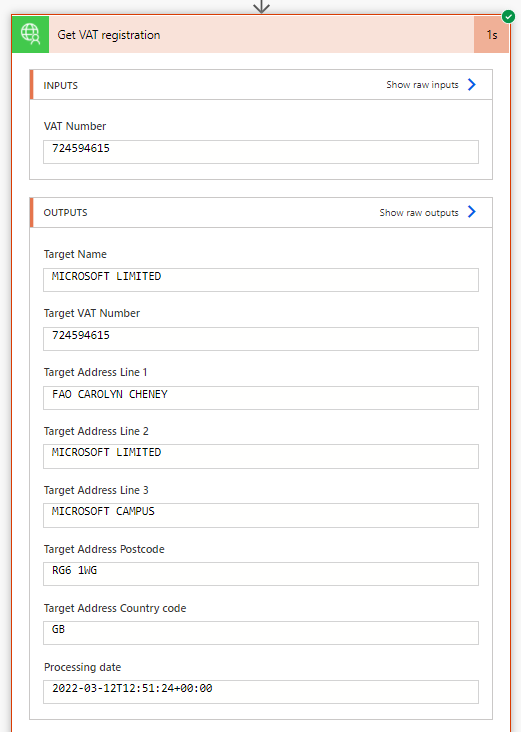Image resolution: width=521 pixels, height=732 pixels.
Task: Click the green VAT connector globe icon
Action: tap(30, 34)
